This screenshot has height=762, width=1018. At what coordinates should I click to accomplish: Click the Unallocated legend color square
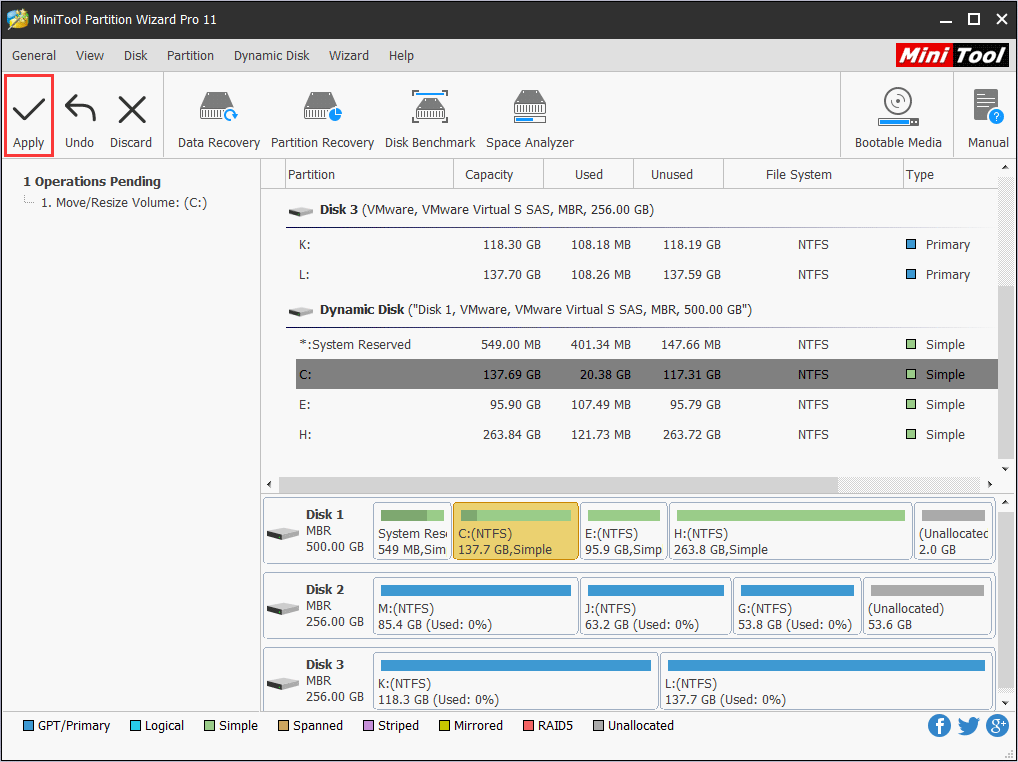tap(598, 726)
